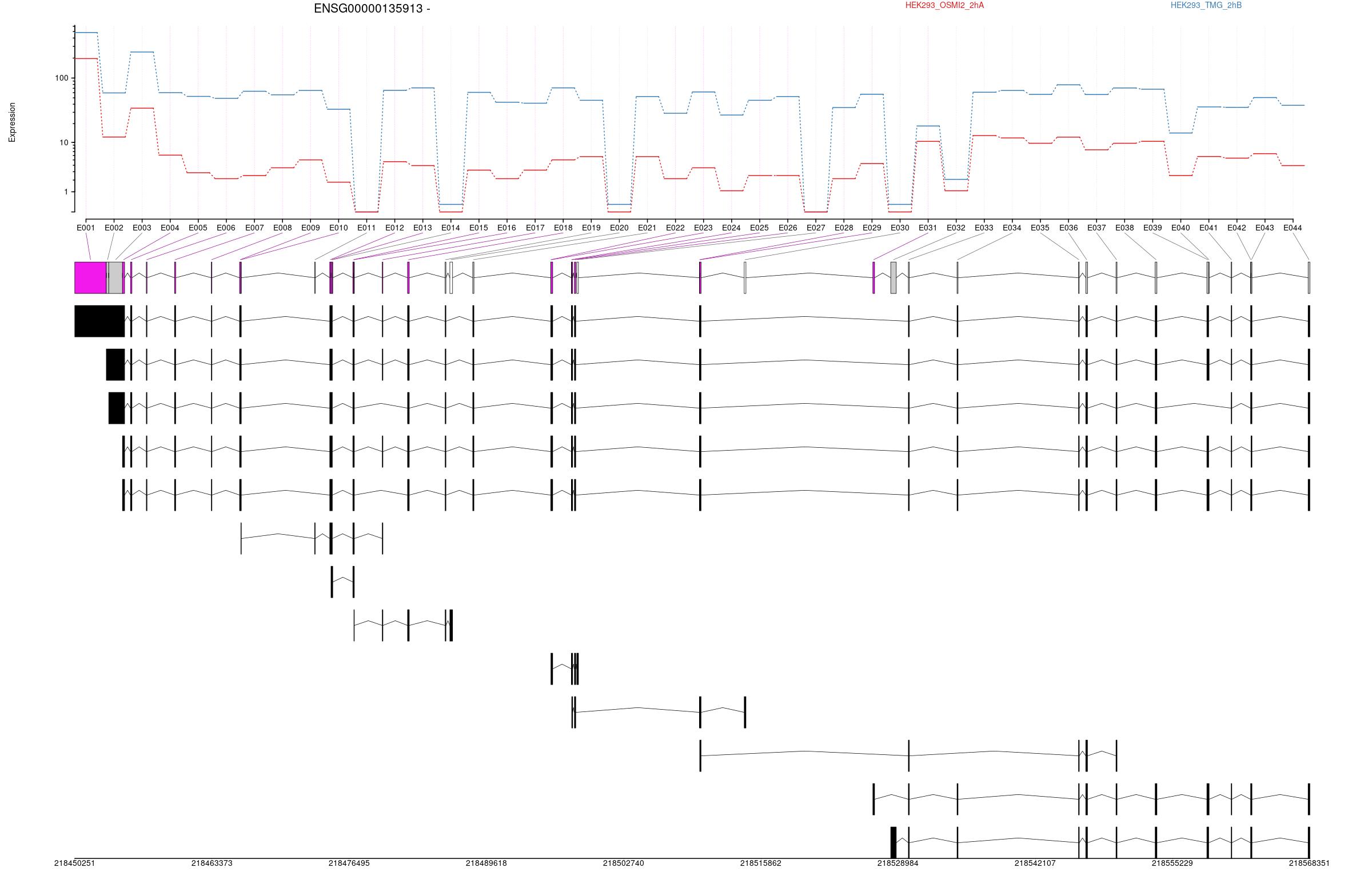Image resolution: width=1372 pixels, height=875 pixels.
Task: Click exon label E007
Action: pos(254,228)
